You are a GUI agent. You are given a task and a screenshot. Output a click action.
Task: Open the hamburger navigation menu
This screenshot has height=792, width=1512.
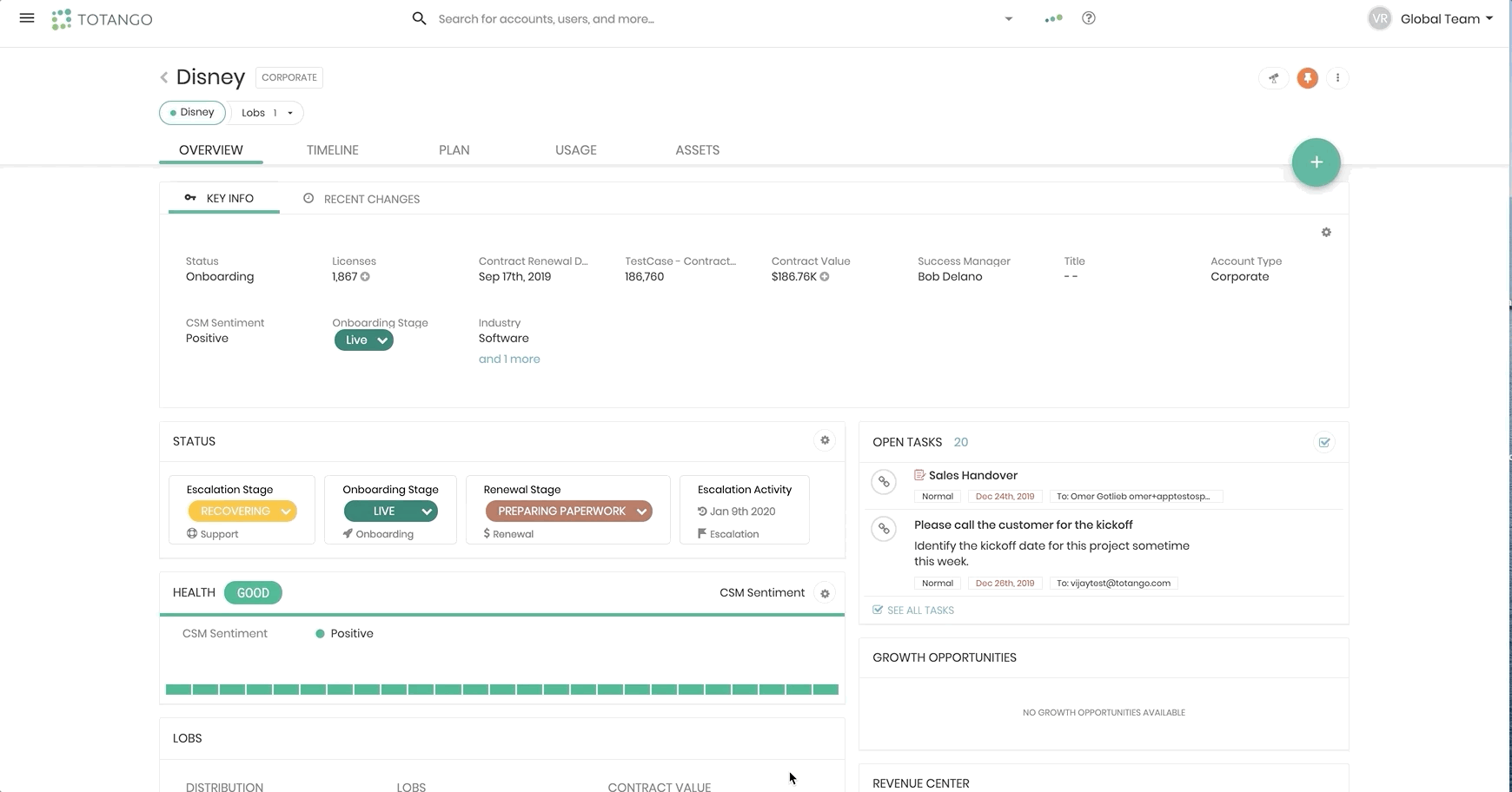tap(27, 18)
